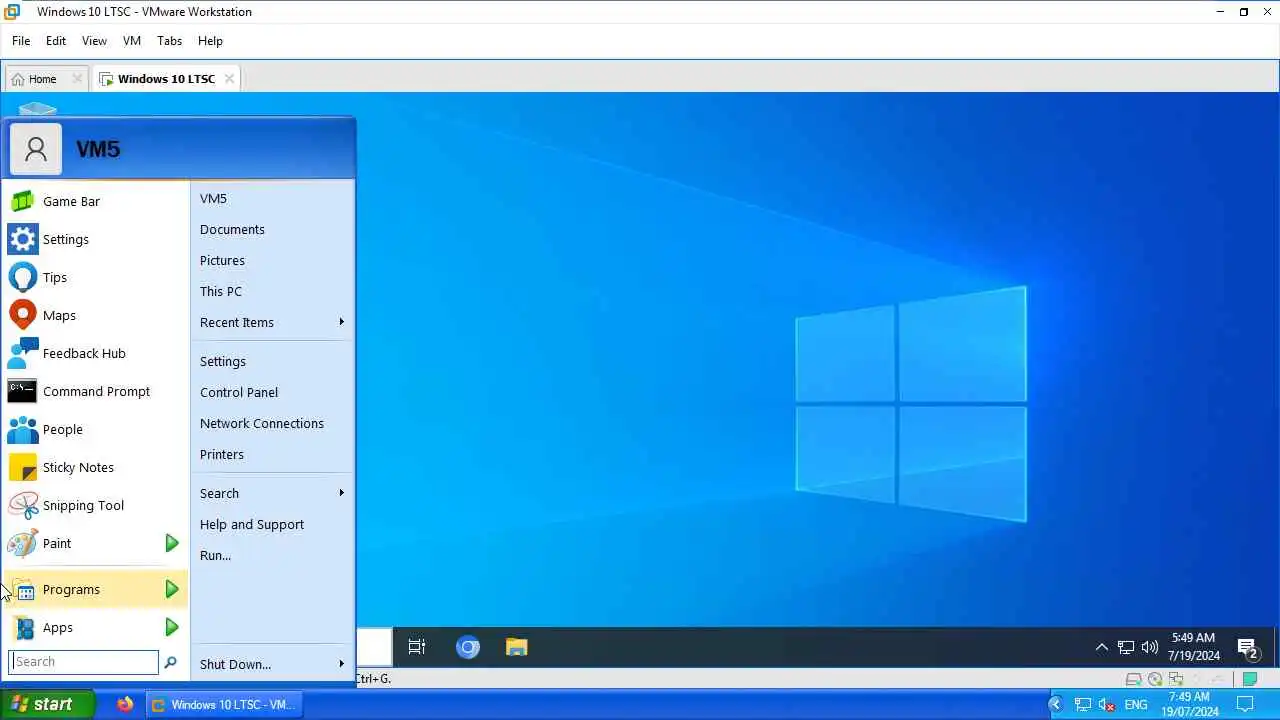Expand the Paint jump list arrow
The height and width of the screenshot is (720, 1280).
click(172, 543)
